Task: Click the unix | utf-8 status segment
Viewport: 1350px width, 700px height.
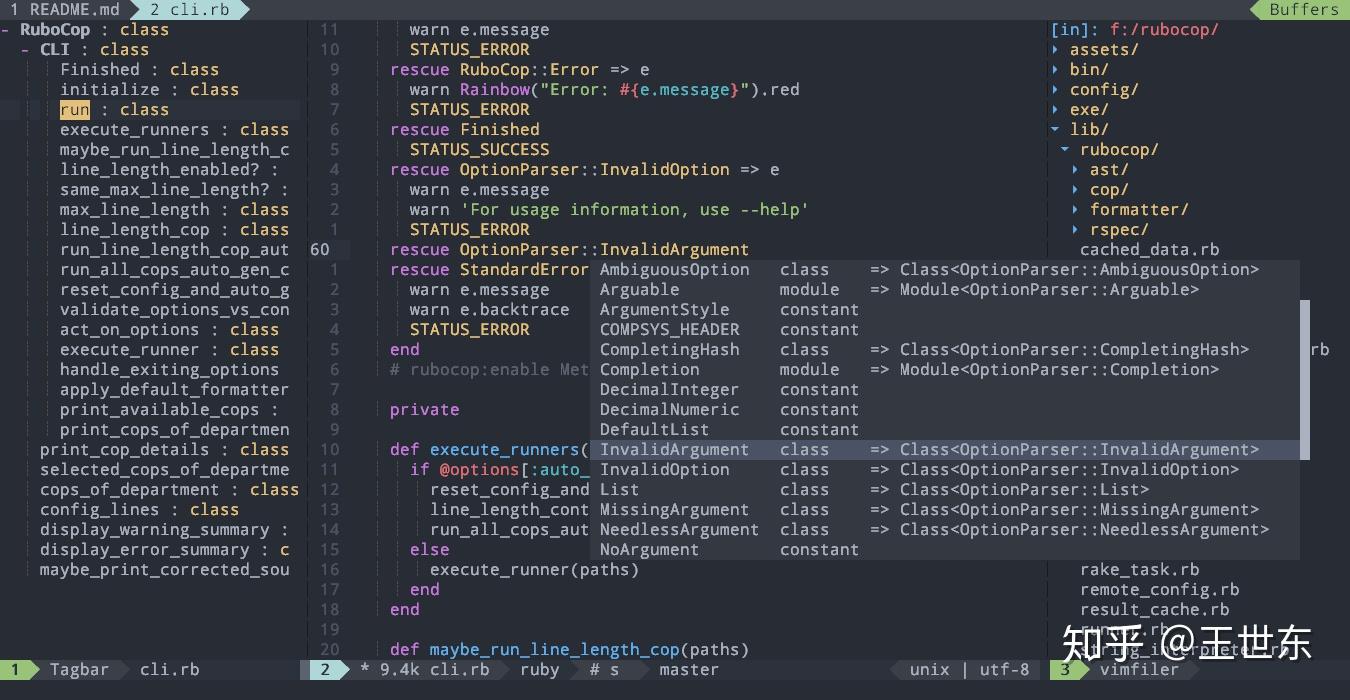Action: [969, 670]
